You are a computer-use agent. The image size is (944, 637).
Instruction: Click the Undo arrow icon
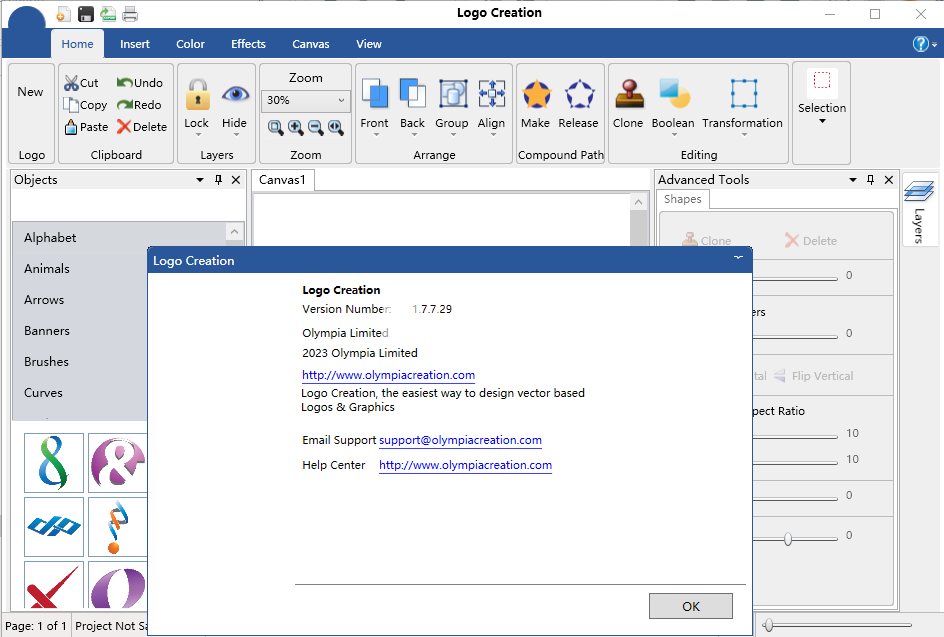125,82
